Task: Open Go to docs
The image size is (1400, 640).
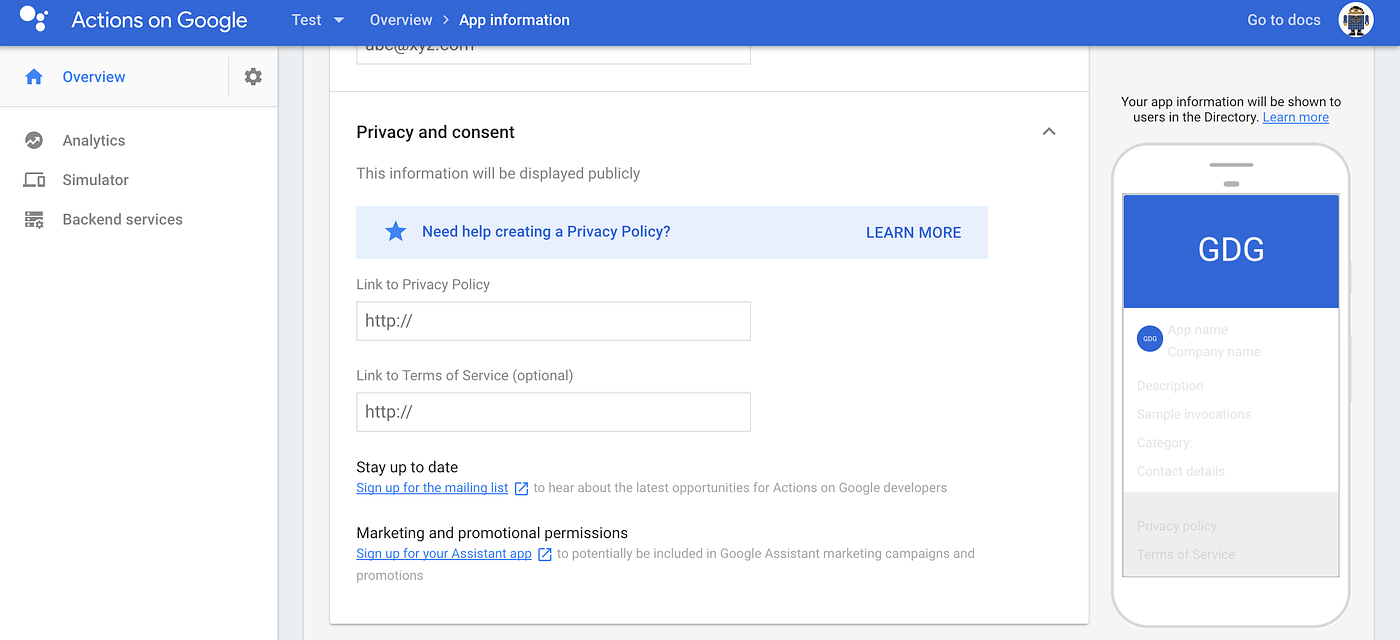Action: point(1283,19)
